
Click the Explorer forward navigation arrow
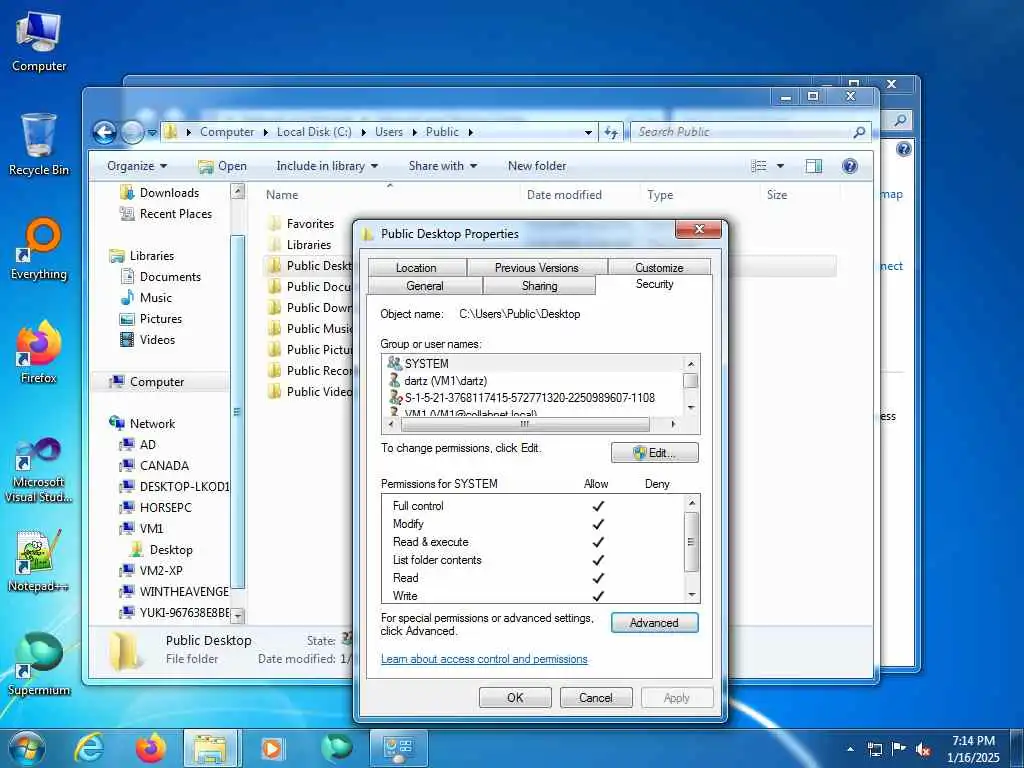[x=133, y=133]
